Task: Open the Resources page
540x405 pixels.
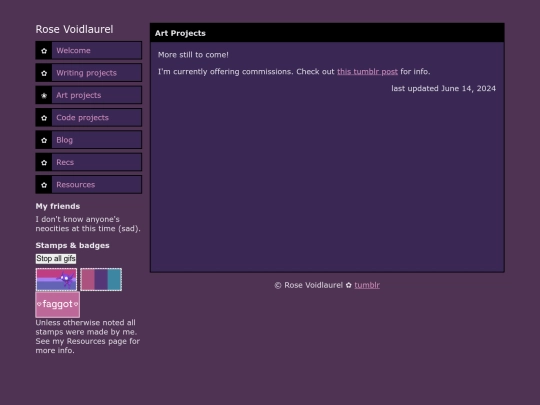Action: 89,185
